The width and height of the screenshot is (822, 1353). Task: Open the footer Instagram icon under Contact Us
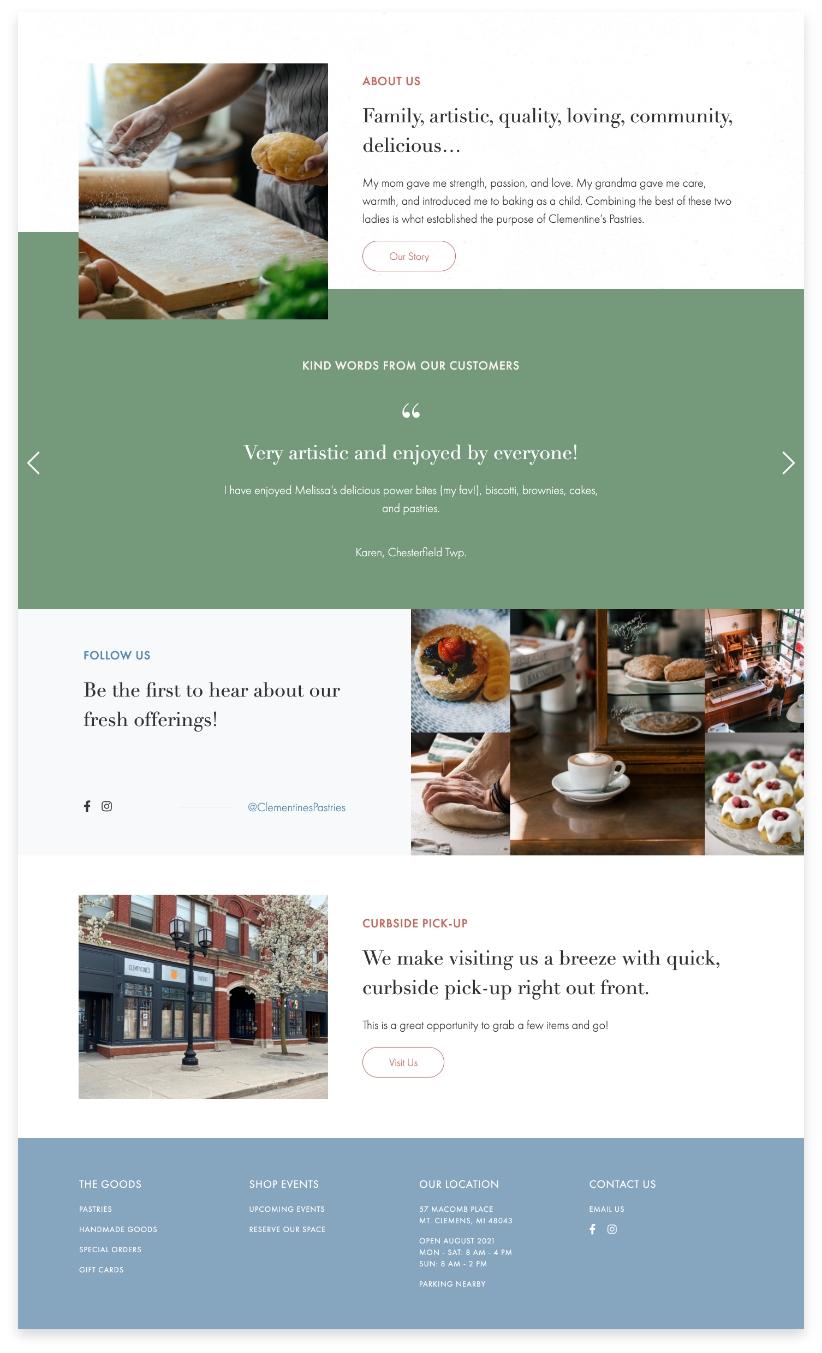(x=612, y=1229)
